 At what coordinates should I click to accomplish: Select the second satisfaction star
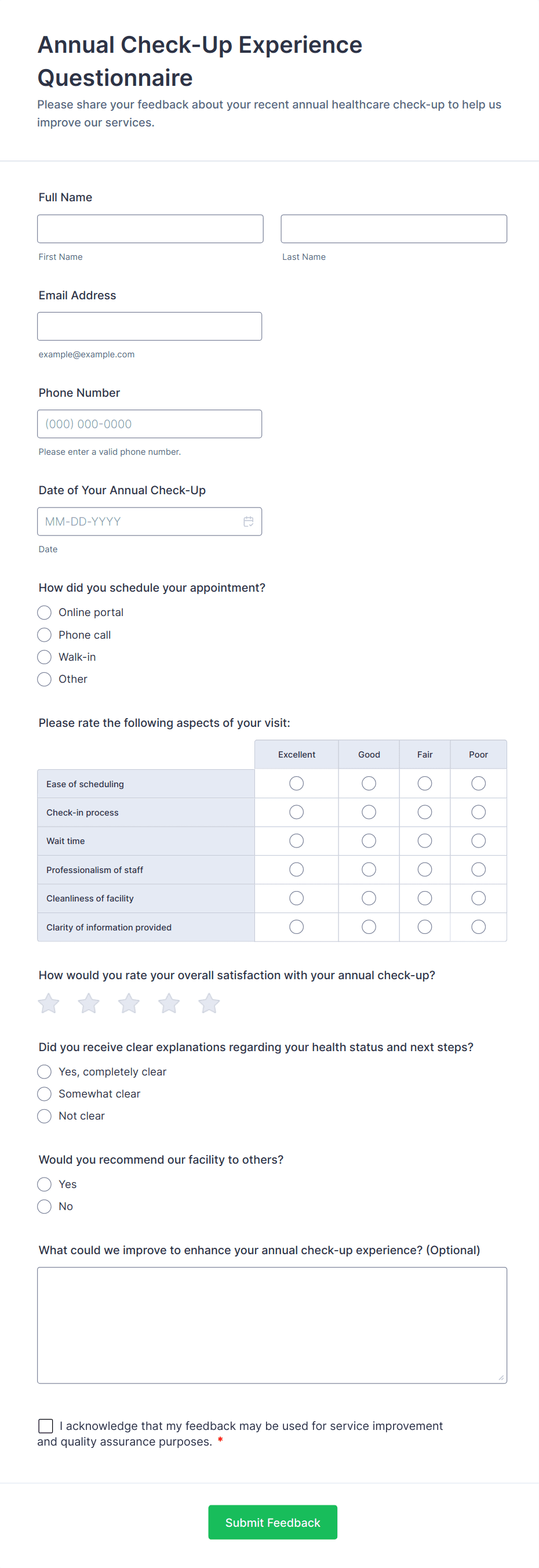coord(89,1003)
